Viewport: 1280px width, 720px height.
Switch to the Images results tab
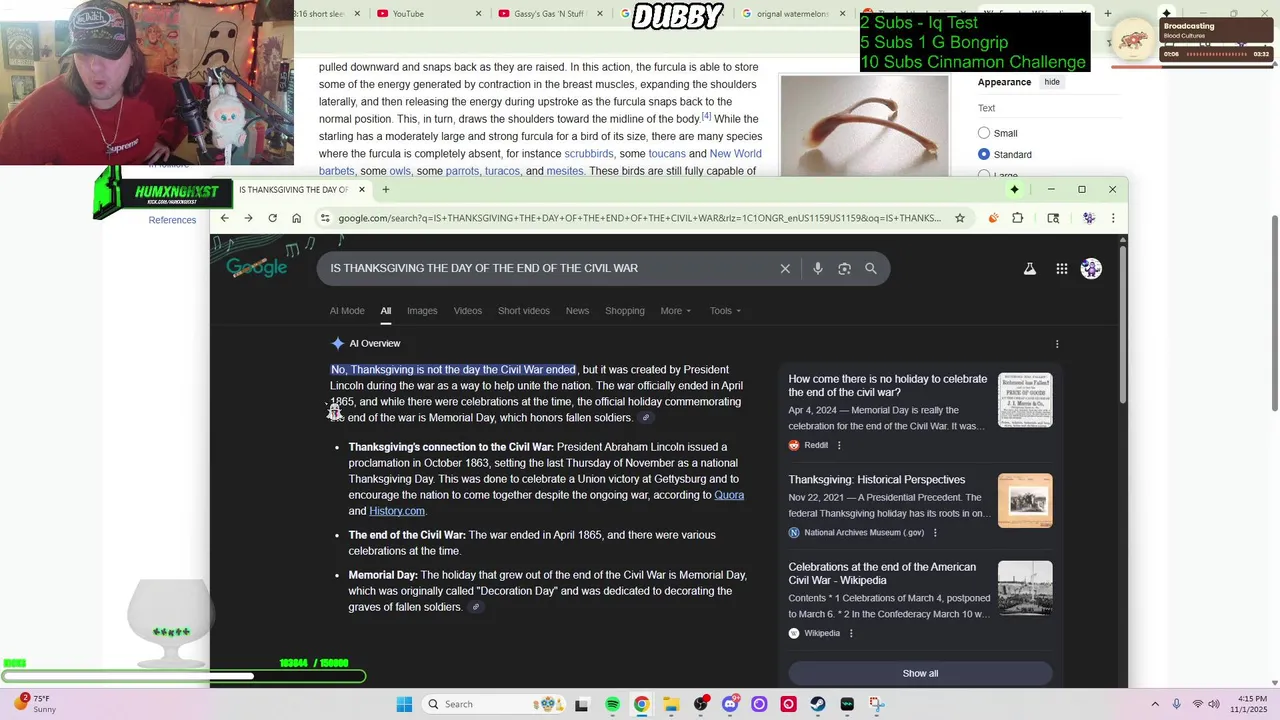click(422, 311)
